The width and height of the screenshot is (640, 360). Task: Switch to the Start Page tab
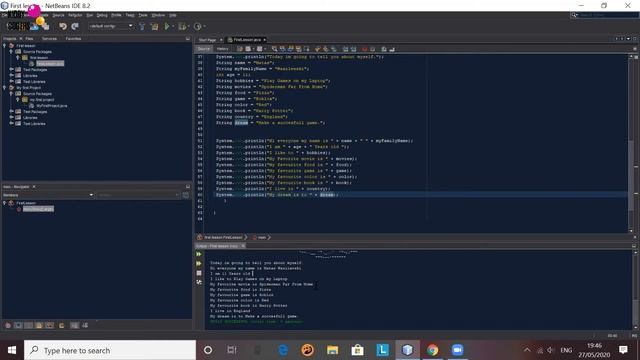pyautogui.click(x=207, y=40)
